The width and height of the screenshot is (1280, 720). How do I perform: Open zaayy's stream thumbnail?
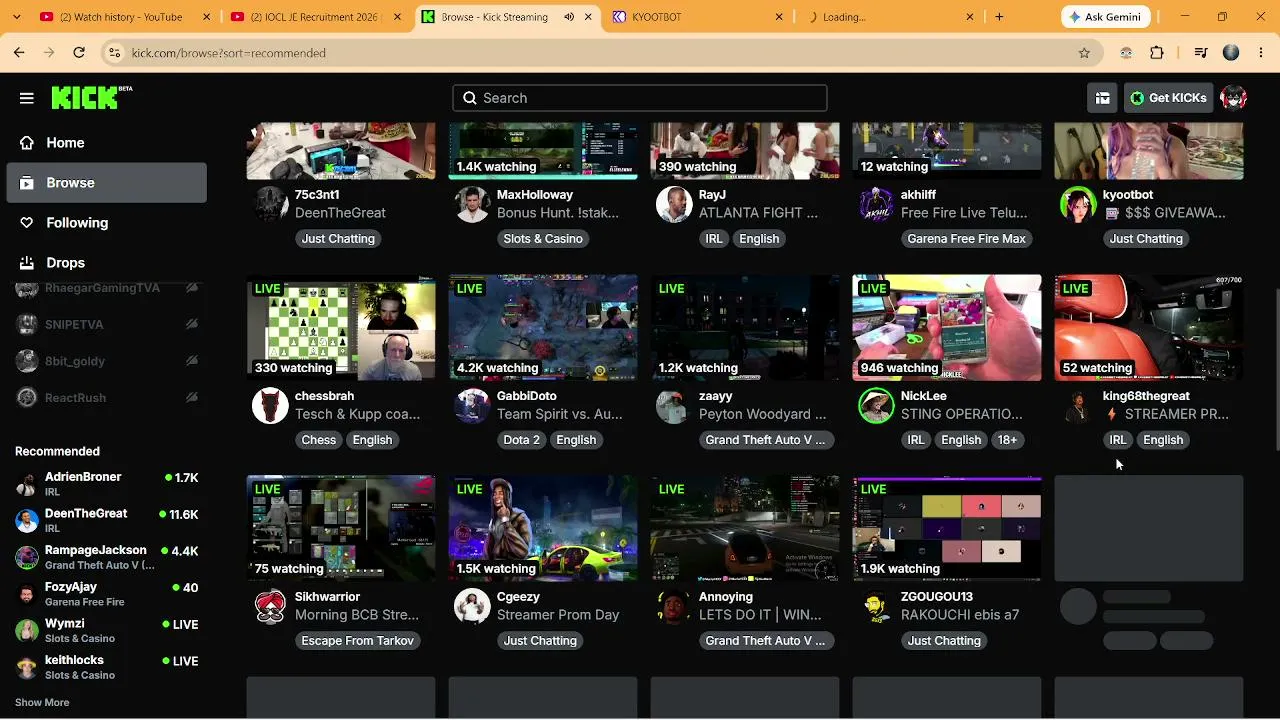(x=745, y=328)
